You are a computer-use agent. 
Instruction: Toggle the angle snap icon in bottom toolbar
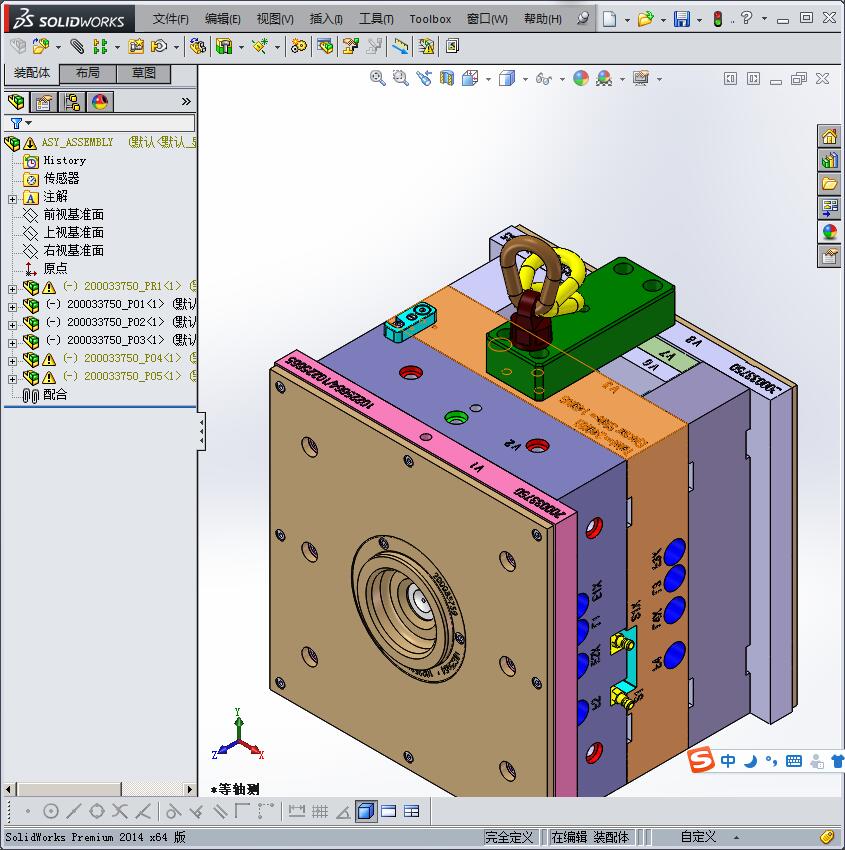343,812
